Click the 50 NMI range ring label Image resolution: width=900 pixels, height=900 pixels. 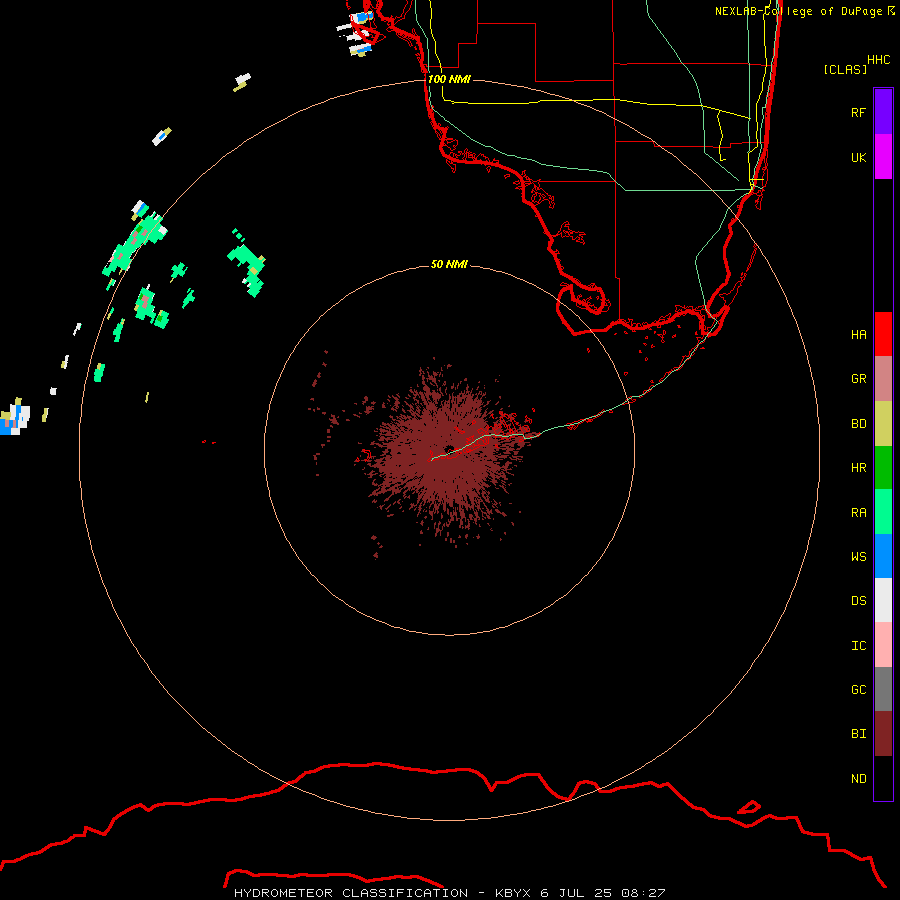(x=449, y=264)
